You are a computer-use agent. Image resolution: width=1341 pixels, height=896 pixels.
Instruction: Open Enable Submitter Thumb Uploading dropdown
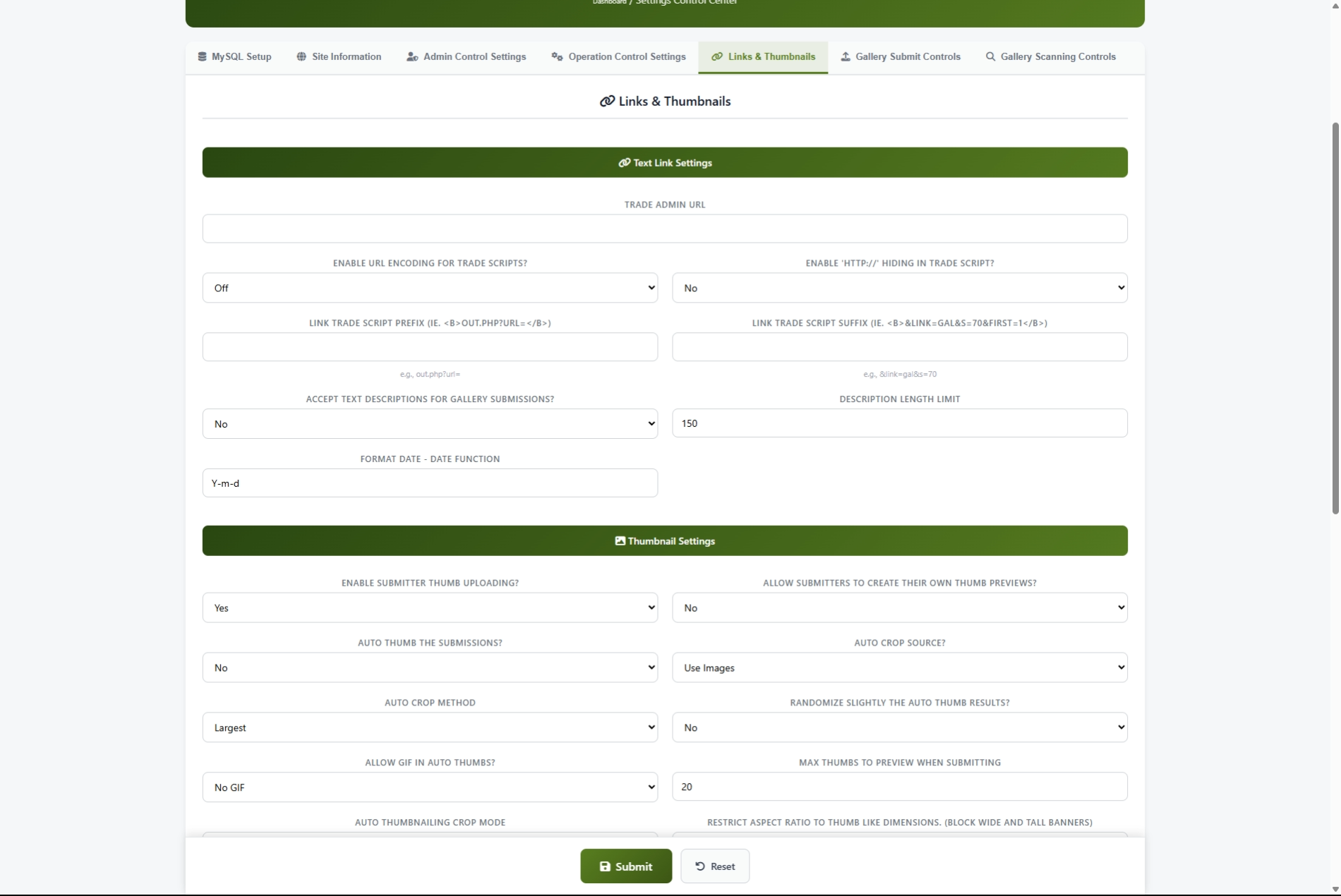[430, 608]
